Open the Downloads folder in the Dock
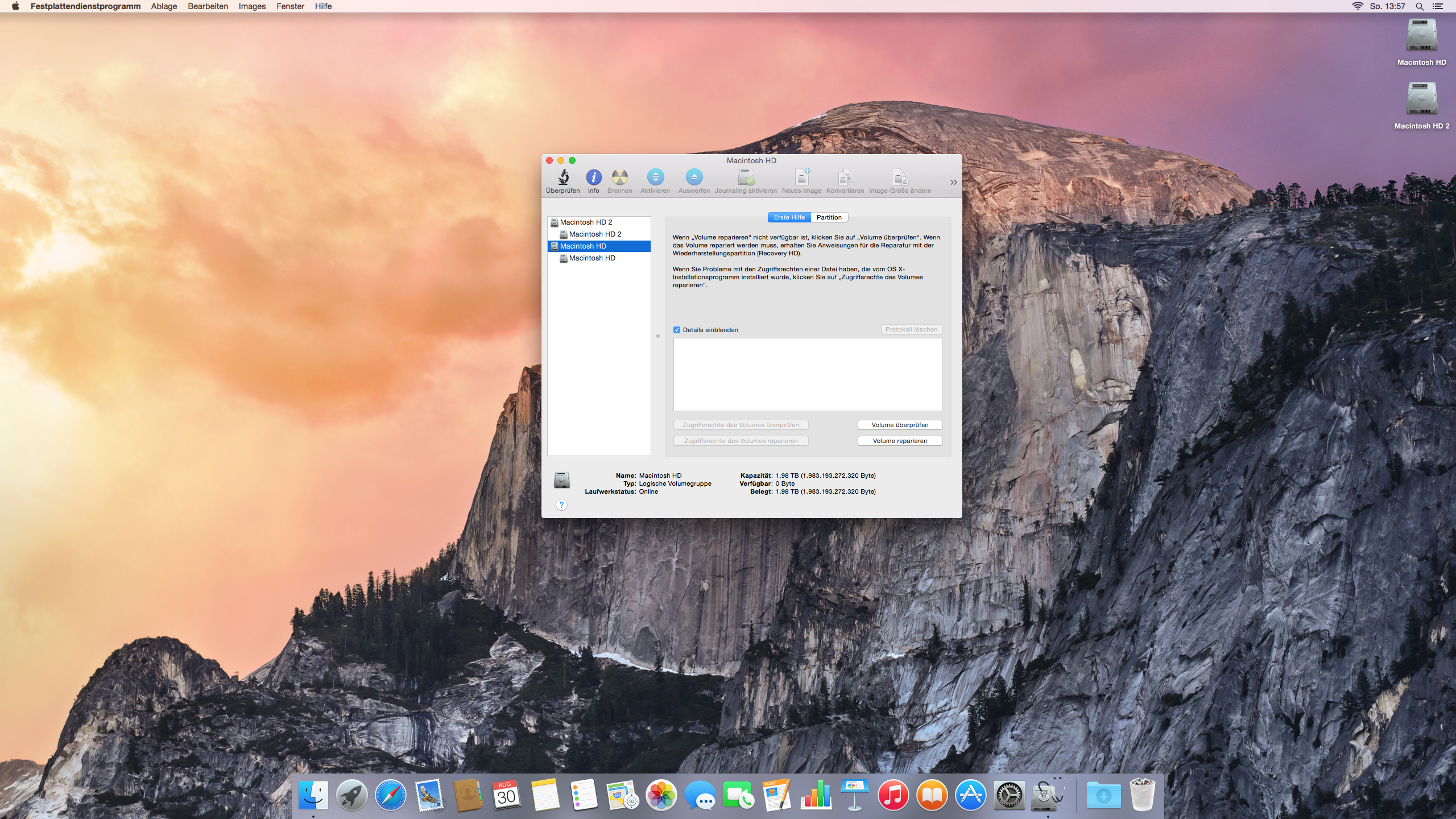Image resolution: width=1456 pixels, height=819 pixels. [x=1103, y=795]
